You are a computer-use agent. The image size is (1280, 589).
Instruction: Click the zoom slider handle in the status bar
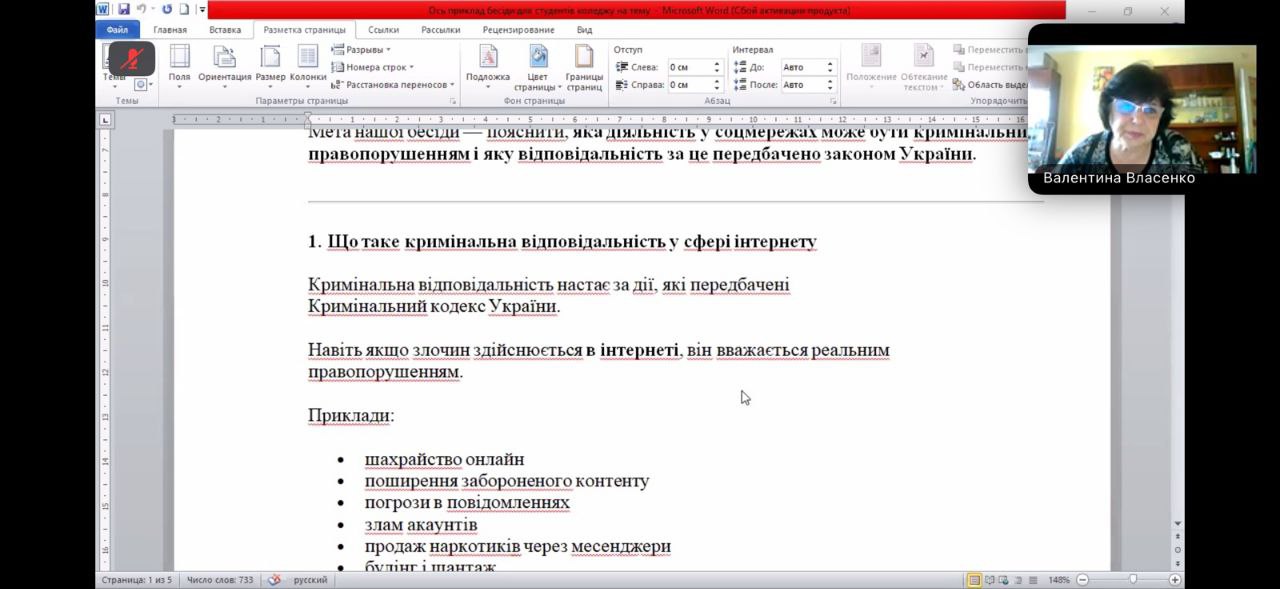coord(1133,580)
